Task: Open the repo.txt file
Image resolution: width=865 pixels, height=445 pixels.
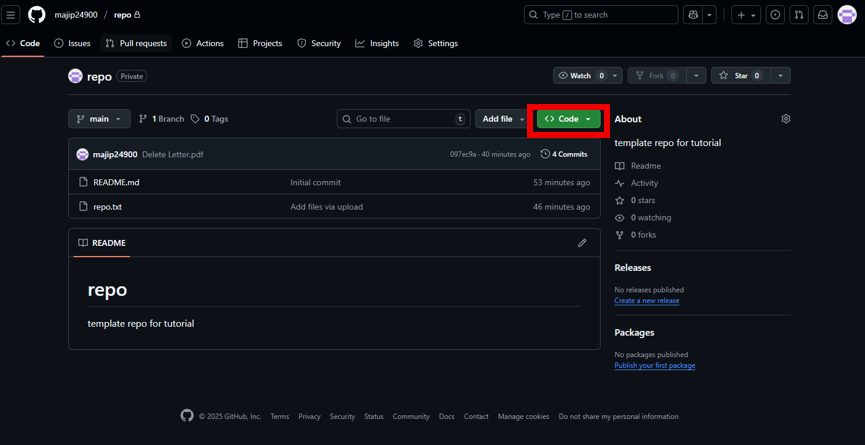Action: point(108,207)
